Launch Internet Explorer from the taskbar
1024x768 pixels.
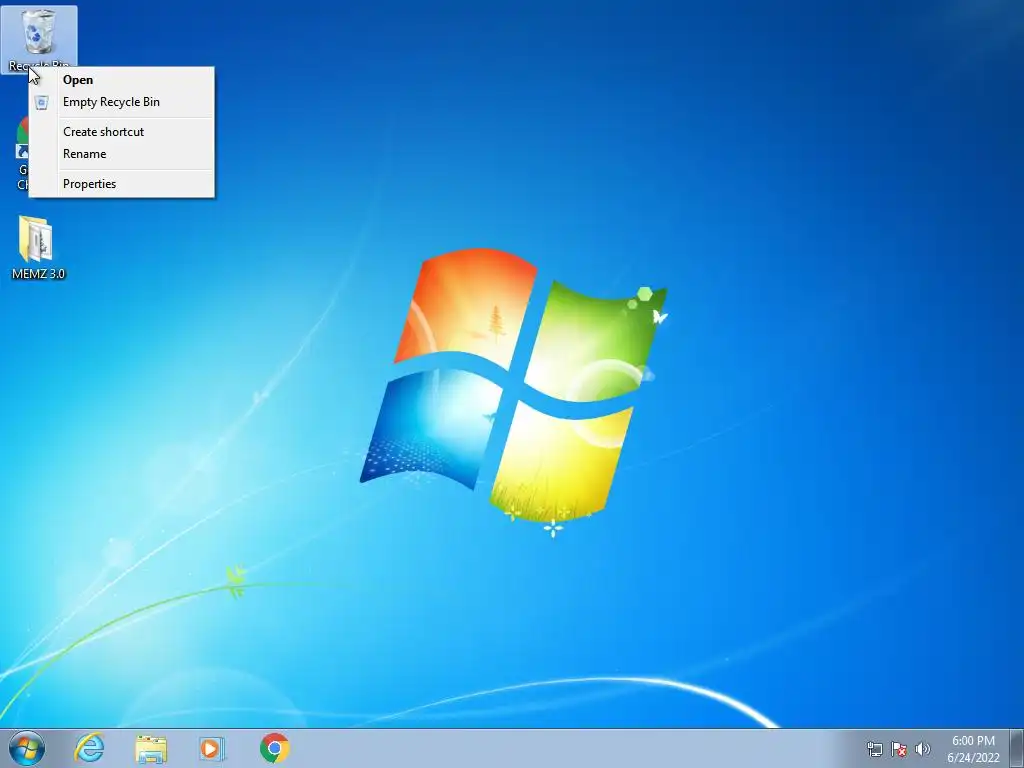click(89, 748)
